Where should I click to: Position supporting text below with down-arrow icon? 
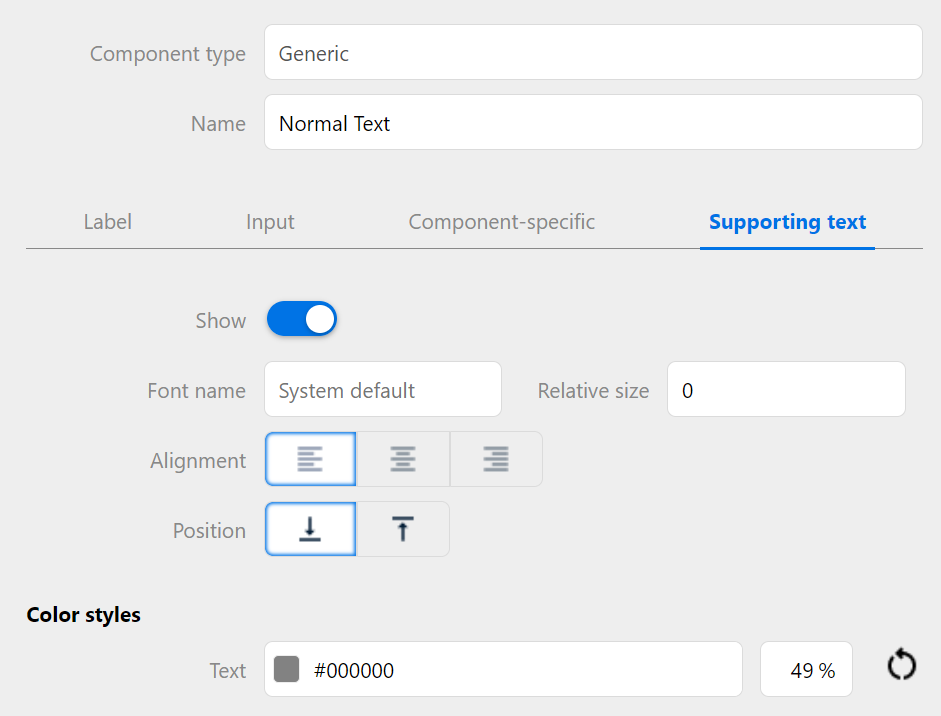coord(310,529)
